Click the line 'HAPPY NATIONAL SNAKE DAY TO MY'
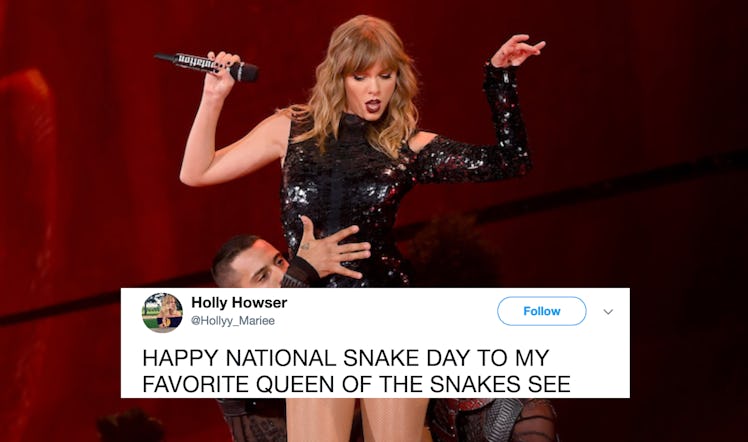 point(346,358)
